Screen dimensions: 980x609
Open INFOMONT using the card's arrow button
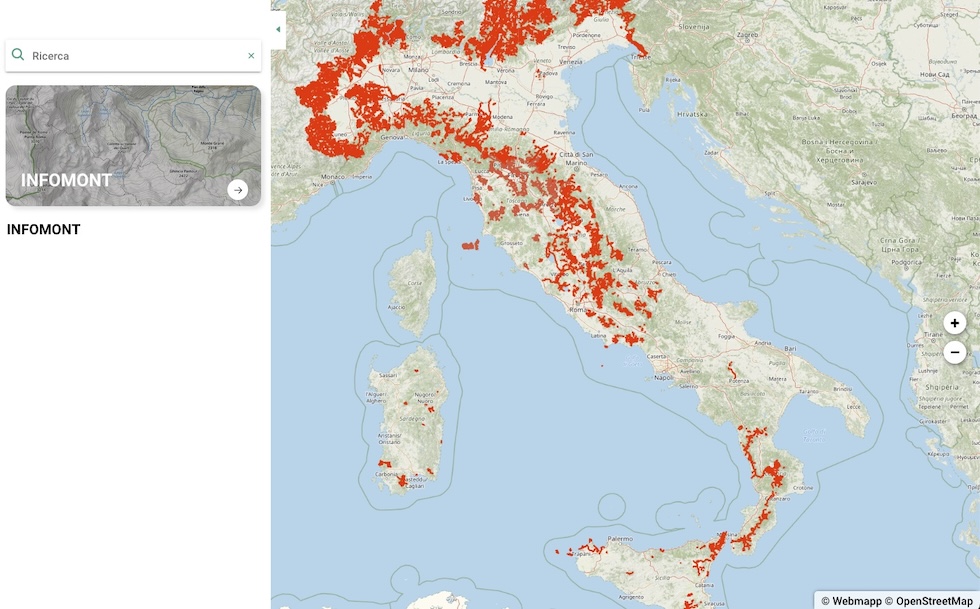click(x=237, y=190)
